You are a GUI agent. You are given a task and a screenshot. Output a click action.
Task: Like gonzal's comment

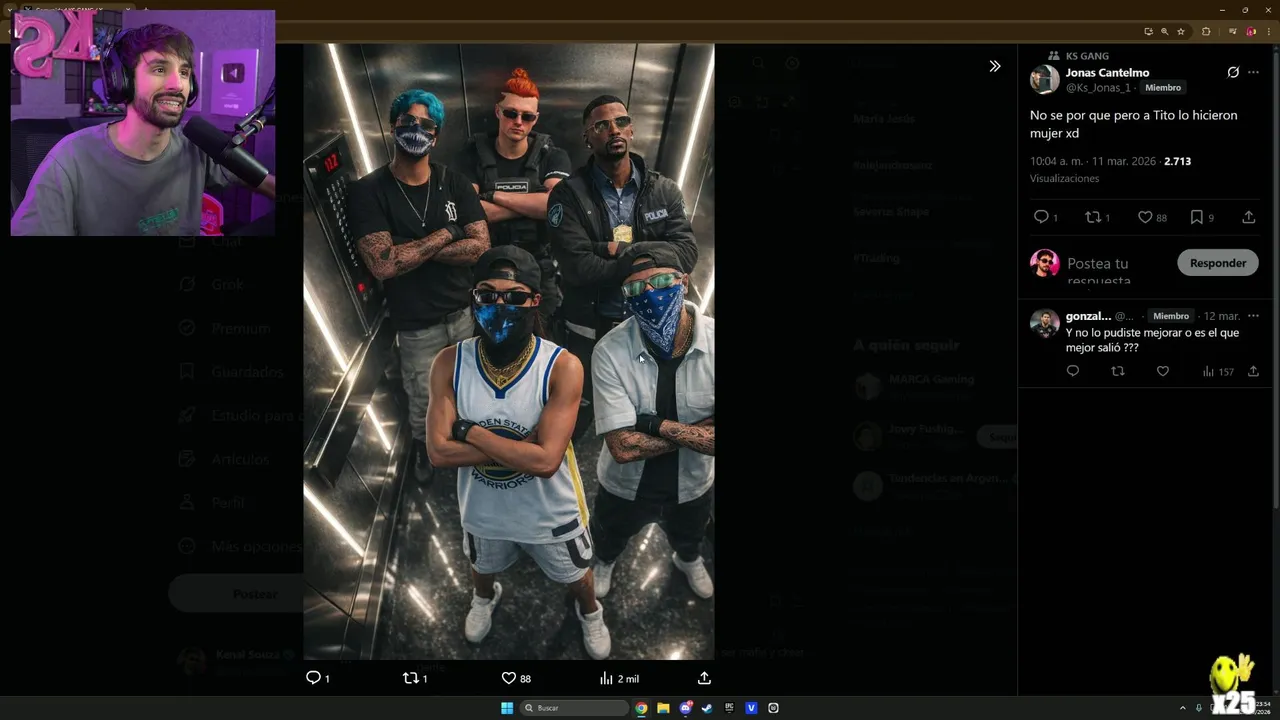[x=1163, y=371]
